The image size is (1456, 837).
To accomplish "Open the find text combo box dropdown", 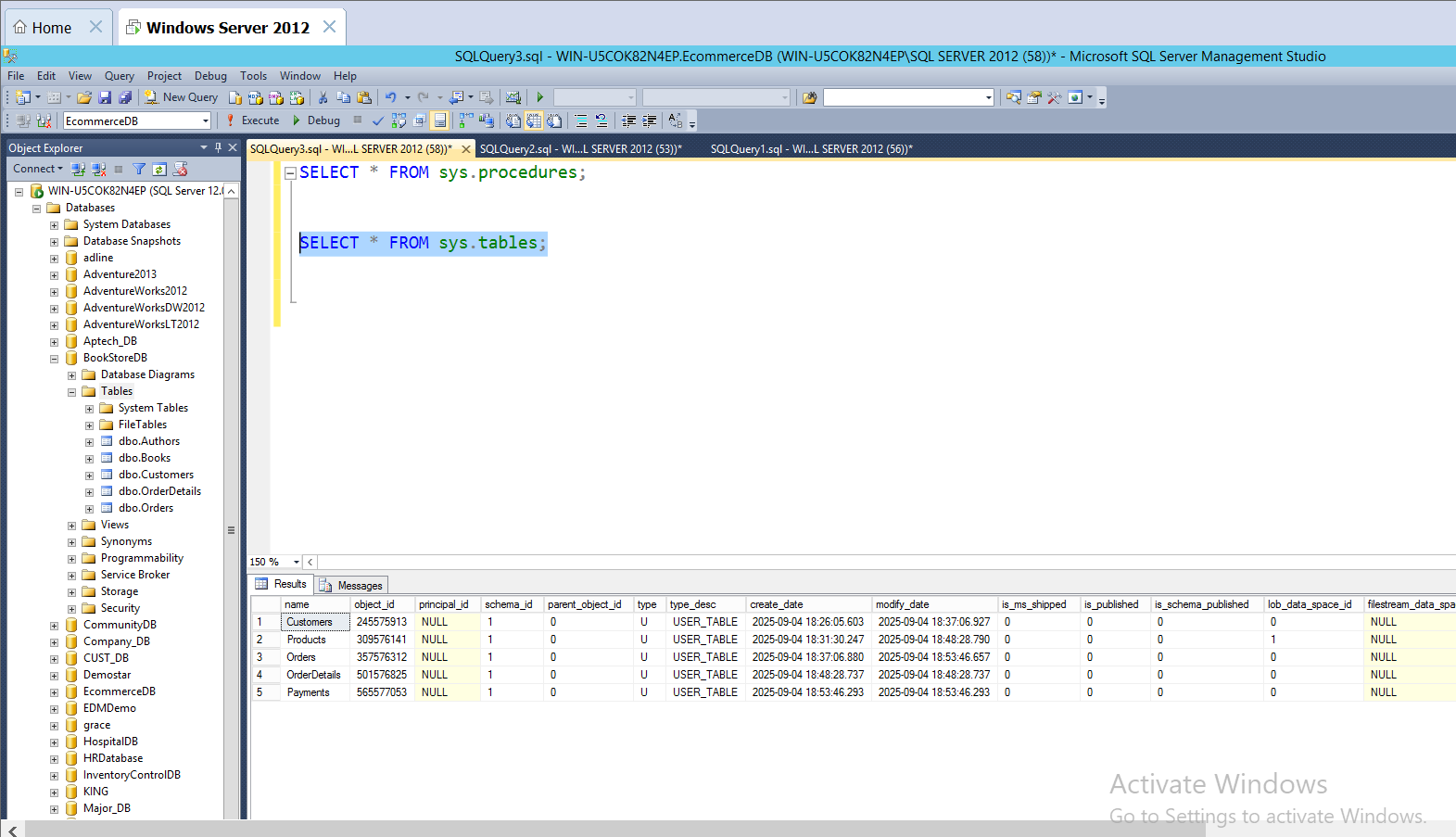I will point(988,97).
